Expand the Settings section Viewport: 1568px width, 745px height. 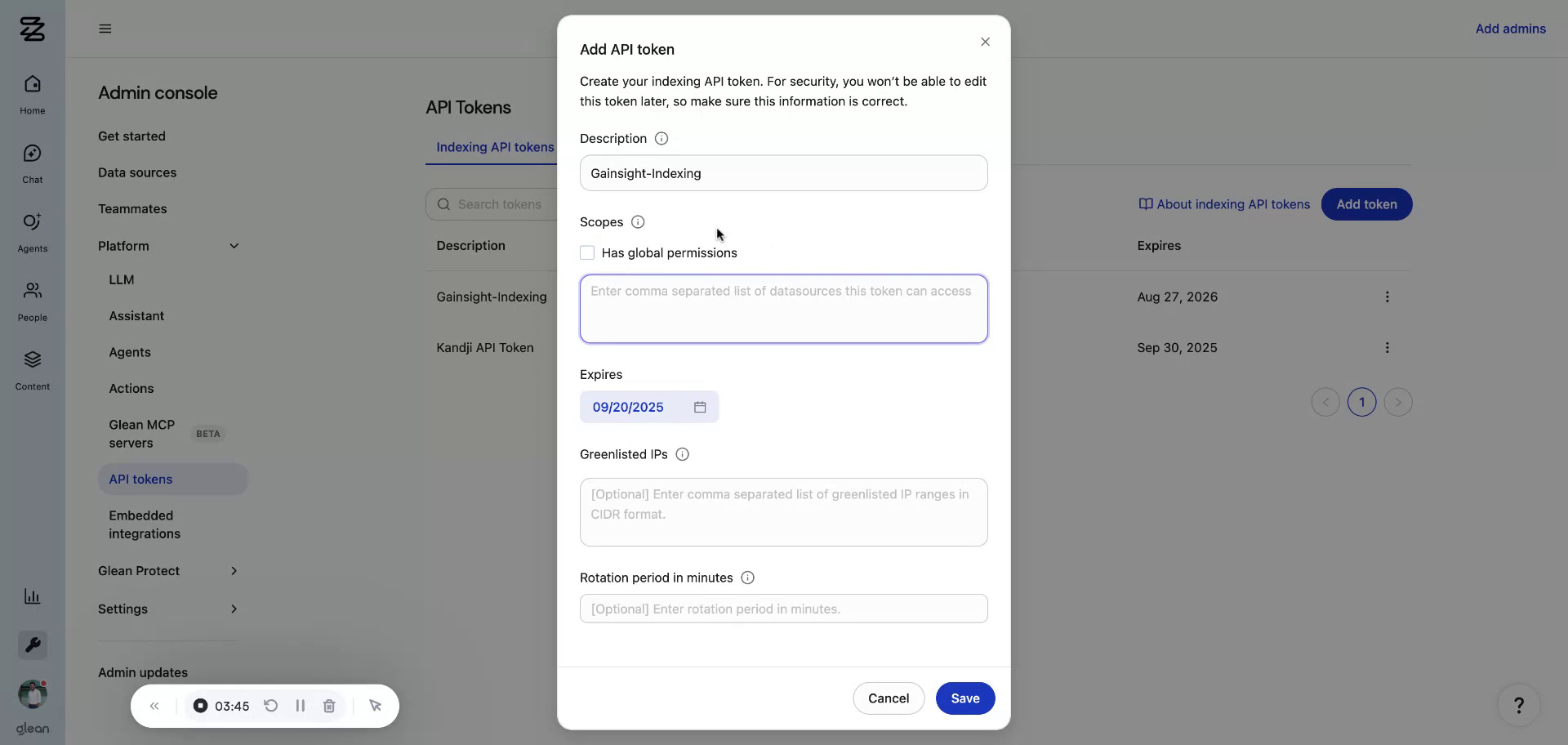[234, 609]
